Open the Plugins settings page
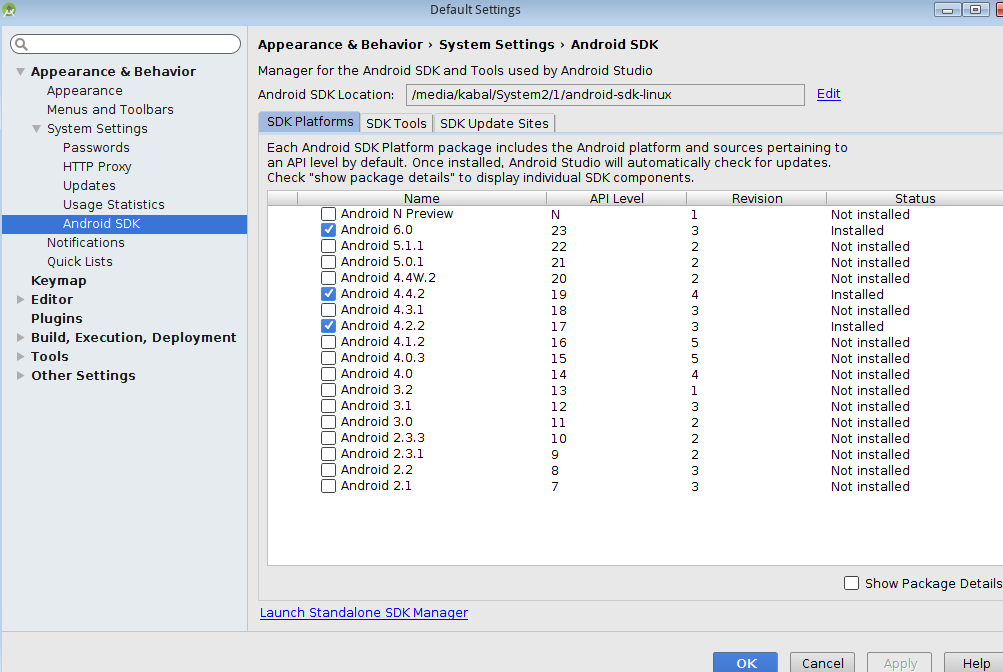 click(57, 319)
